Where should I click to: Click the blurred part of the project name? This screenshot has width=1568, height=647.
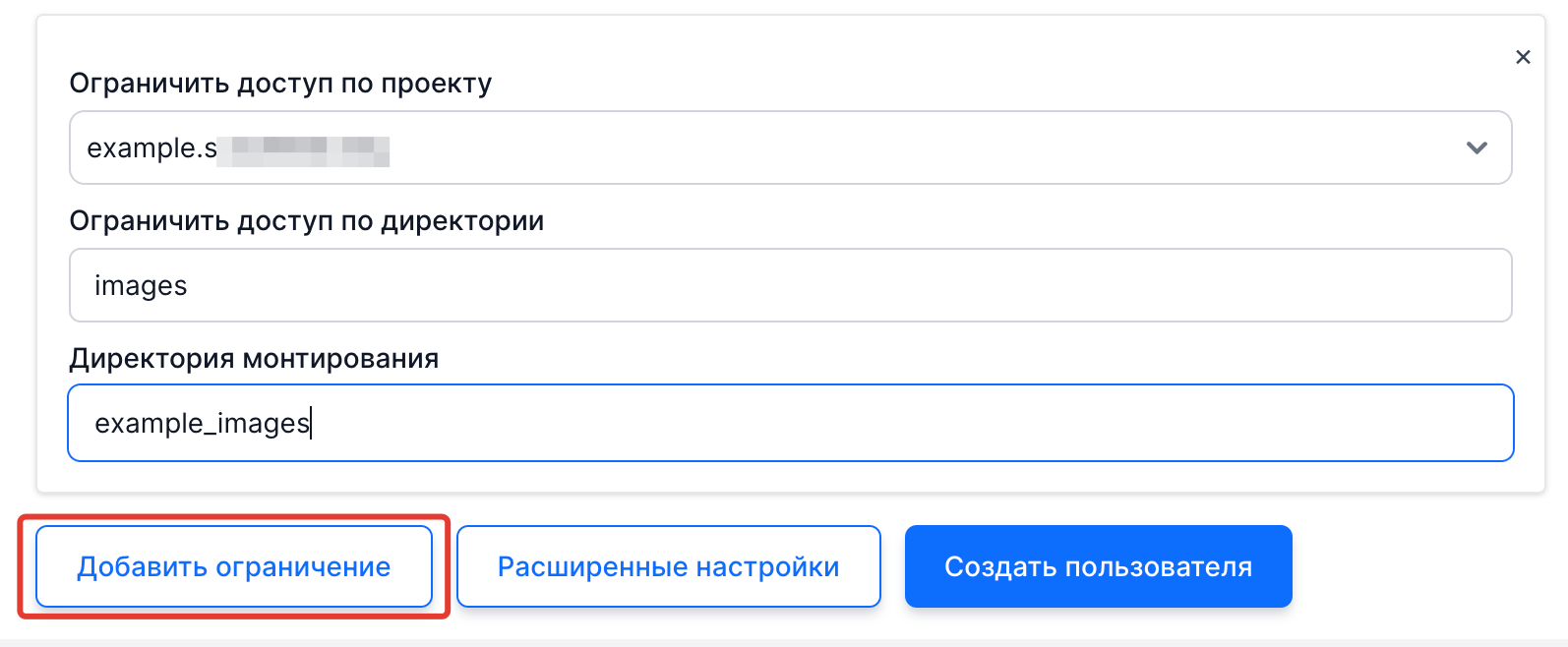point(304,149)
